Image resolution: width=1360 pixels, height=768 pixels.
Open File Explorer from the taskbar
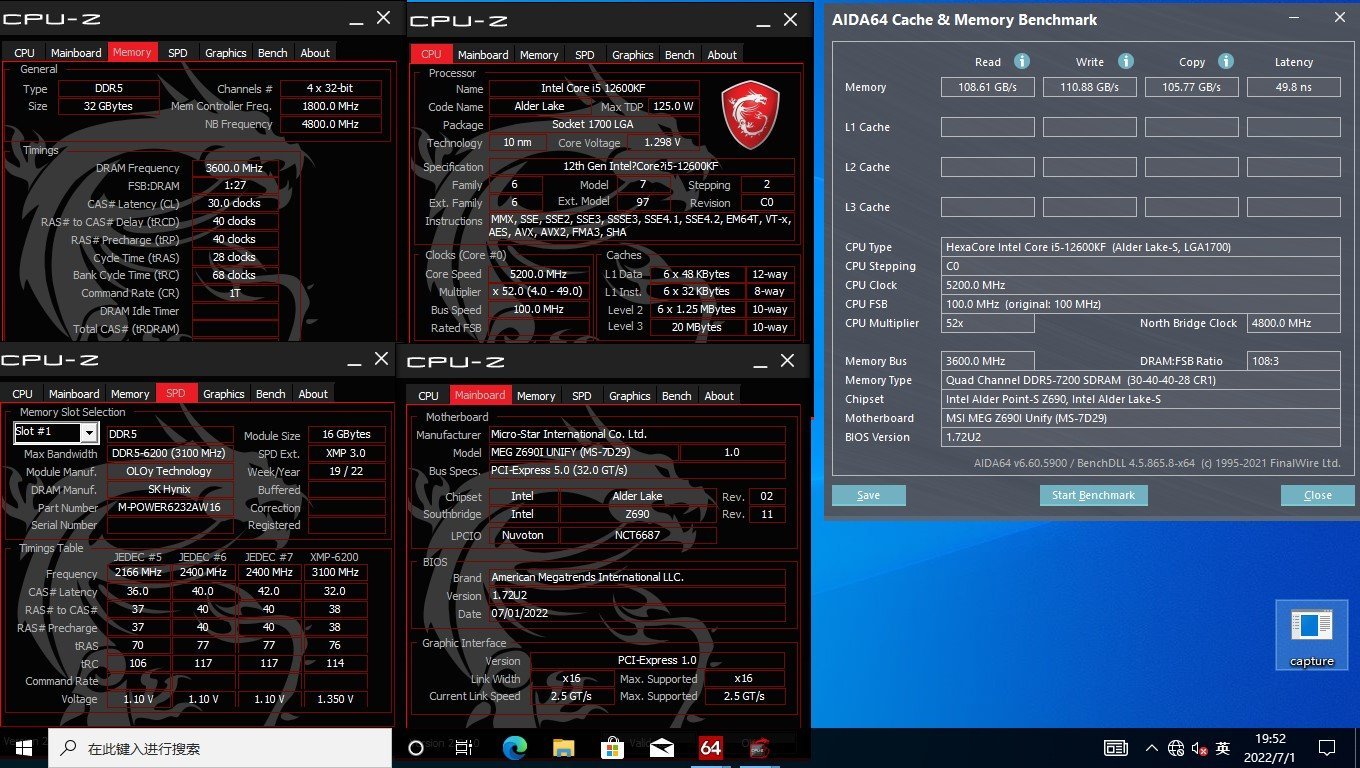tap(563, 747)
